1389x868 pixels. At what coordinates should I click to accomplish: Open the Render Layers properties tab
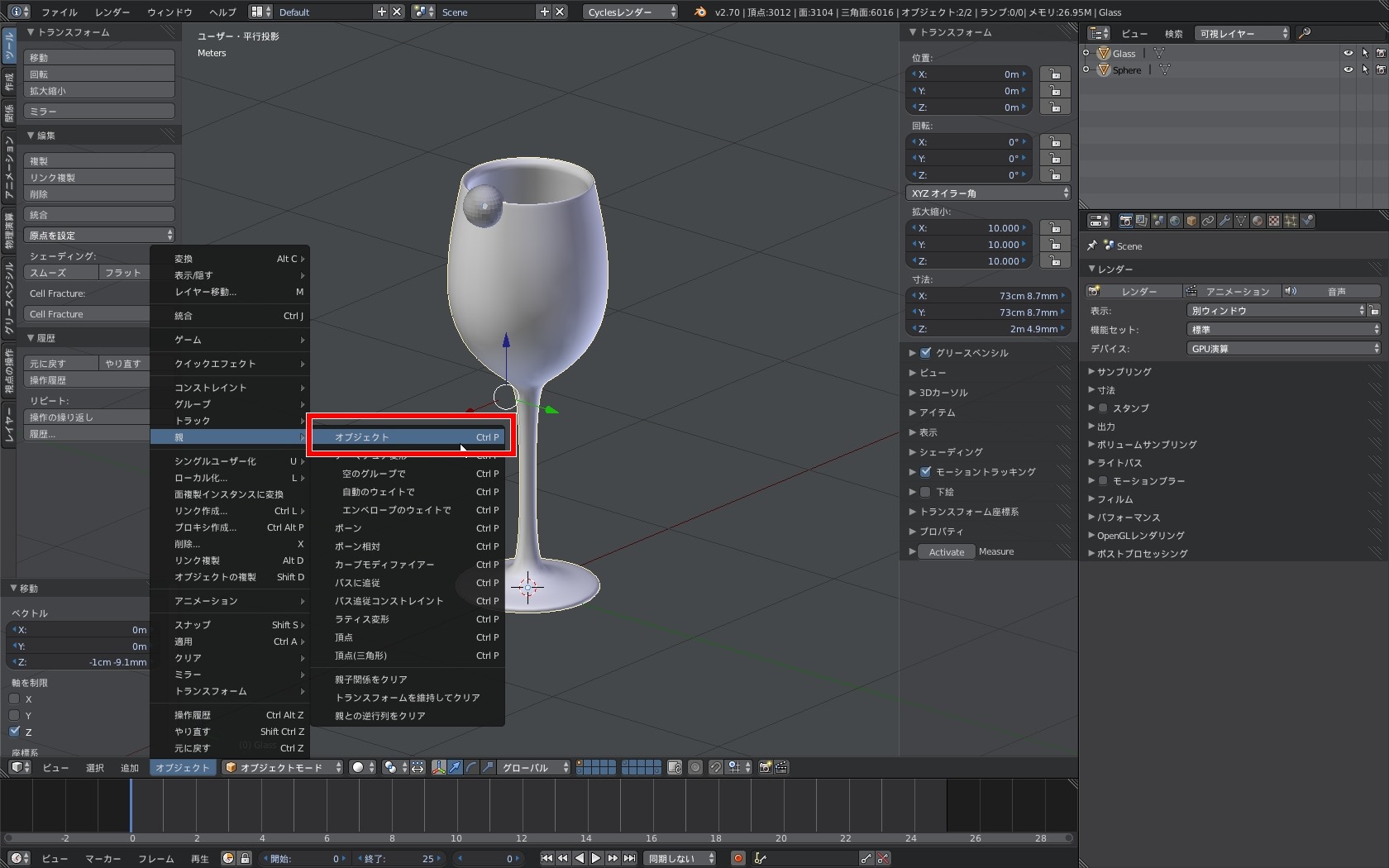tap(1142, 221)
